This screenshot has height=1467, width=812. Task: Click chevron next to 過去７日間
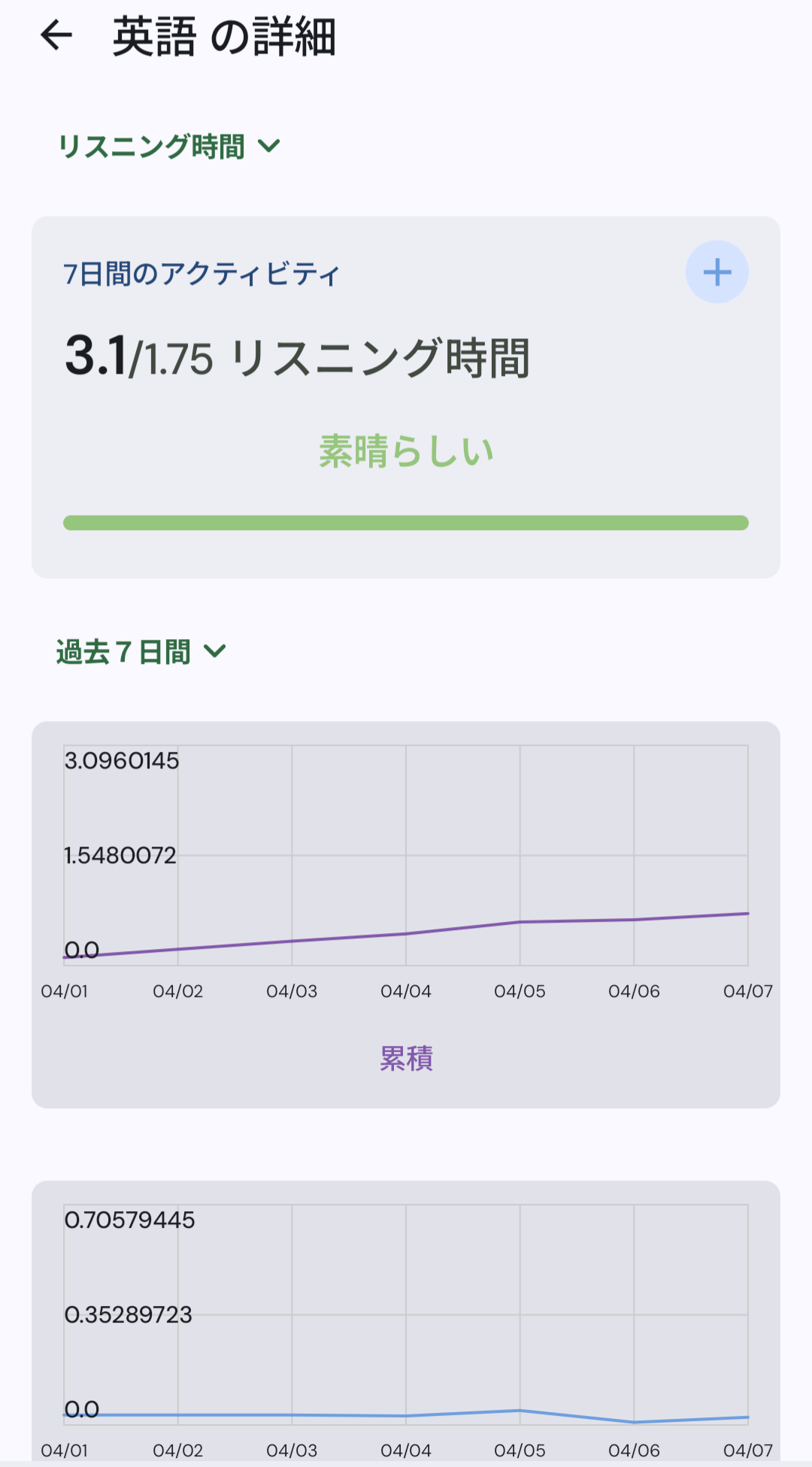pos(215,651)
